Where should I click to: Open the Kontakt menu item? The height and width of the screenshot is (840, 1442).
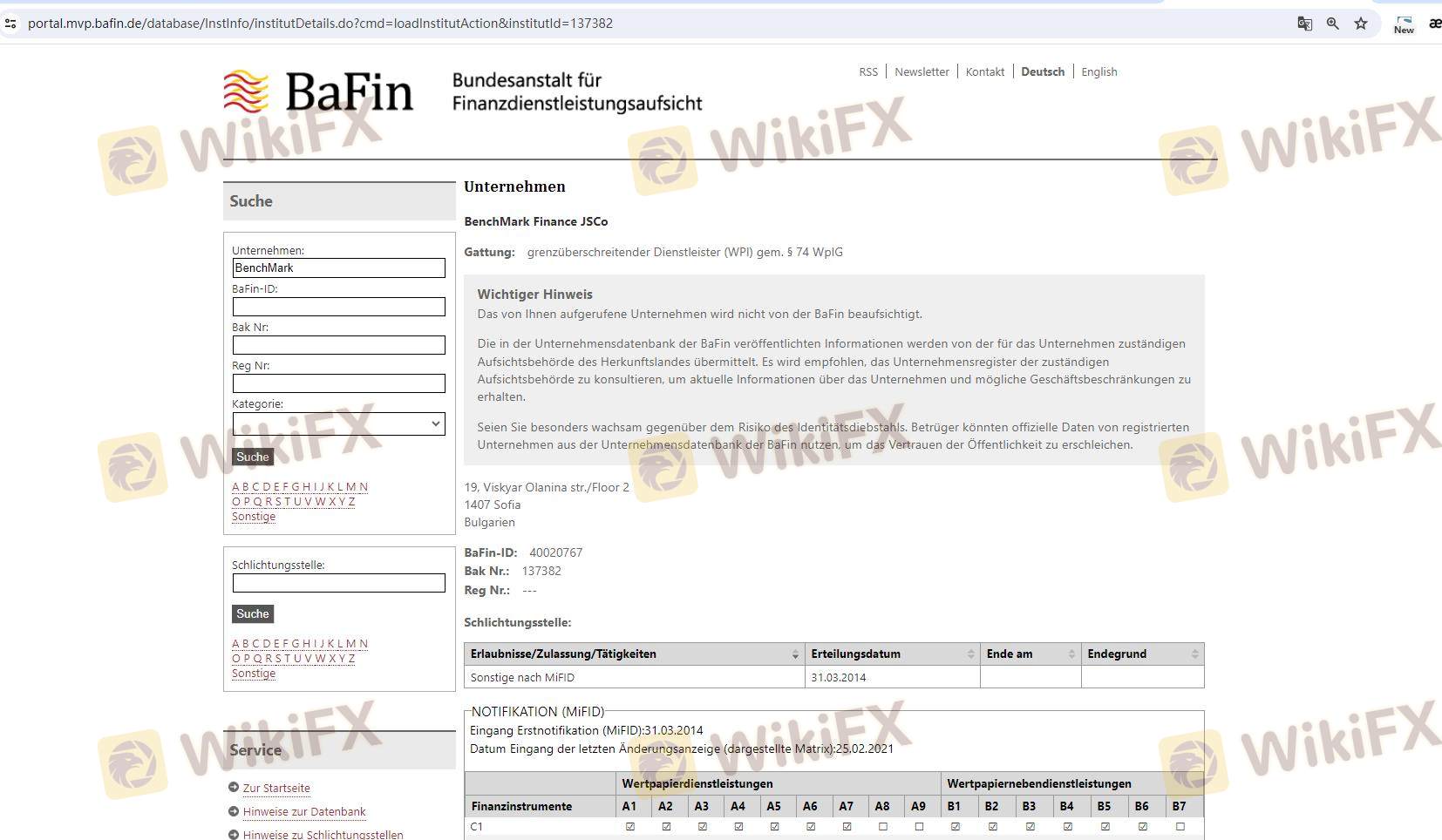[984, 71]
